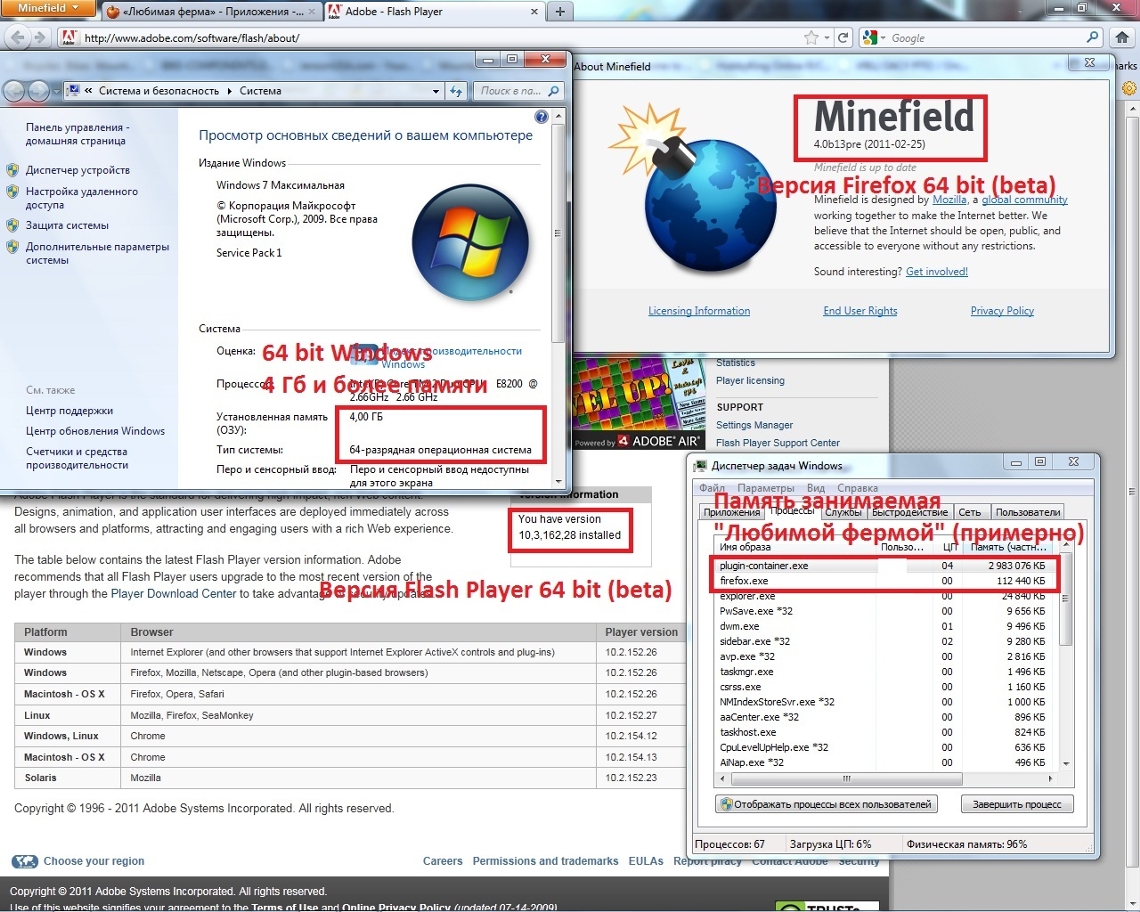Open the orange Minefield menu button
Viewport: 1140px width, 912px height.
point(48,9)
